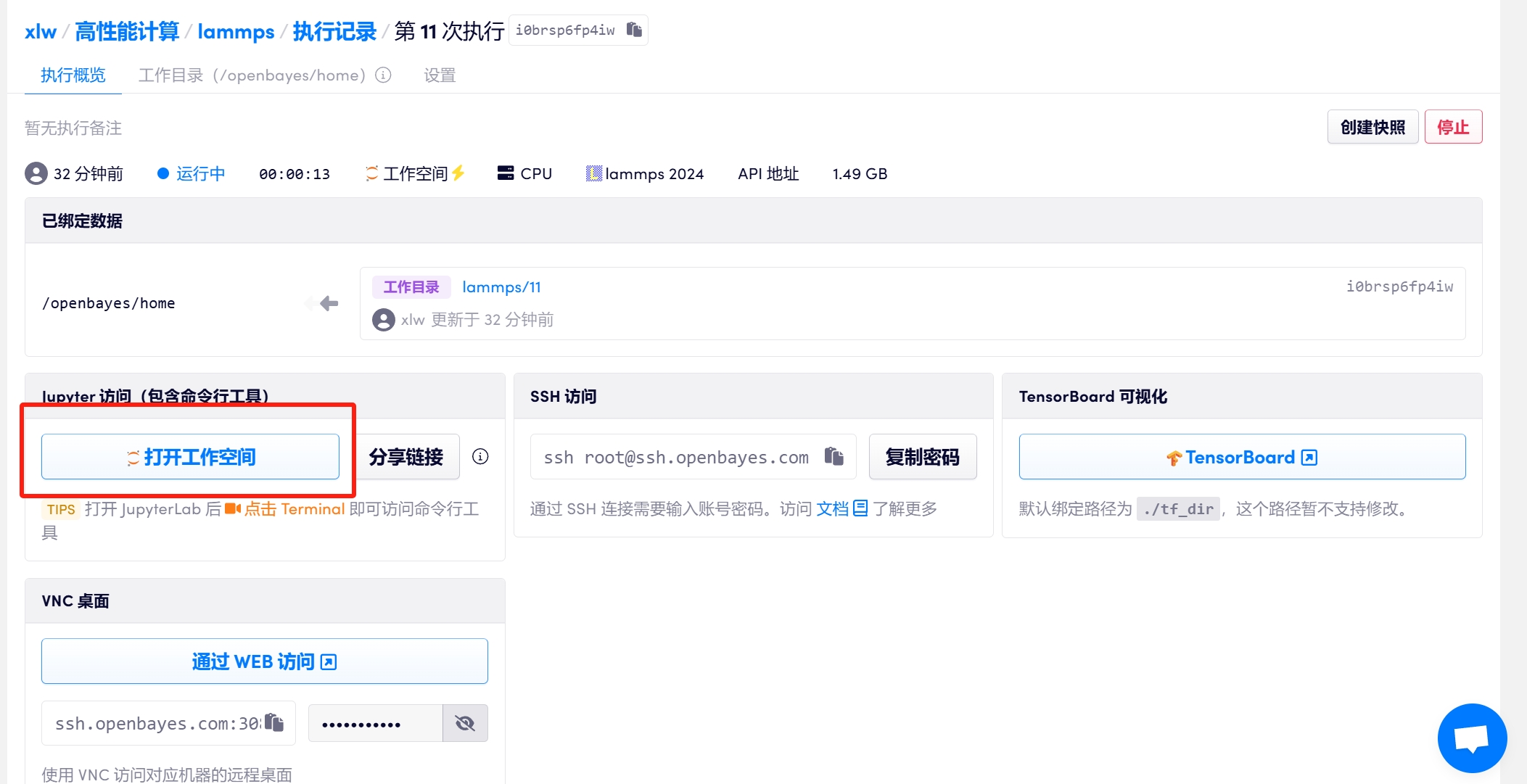Click the CPU server icon
Image resolution: width=1527 pixels, height=784 pixels.
pos(506,173)
